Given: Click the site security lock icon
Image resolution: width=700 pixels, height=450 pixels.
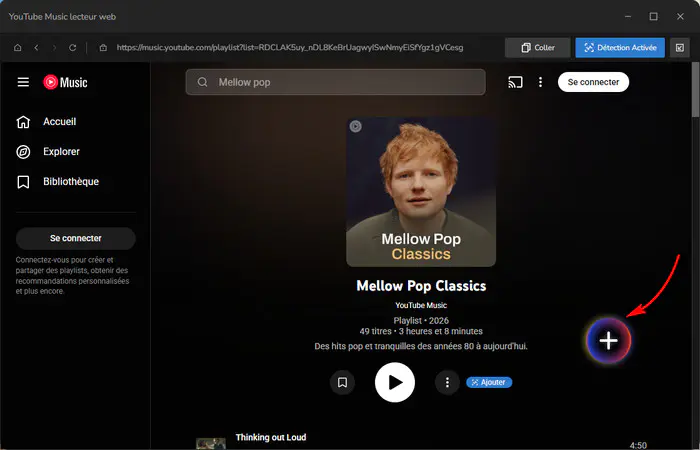Looking at the screenshot, I should [x=103, y=48].
